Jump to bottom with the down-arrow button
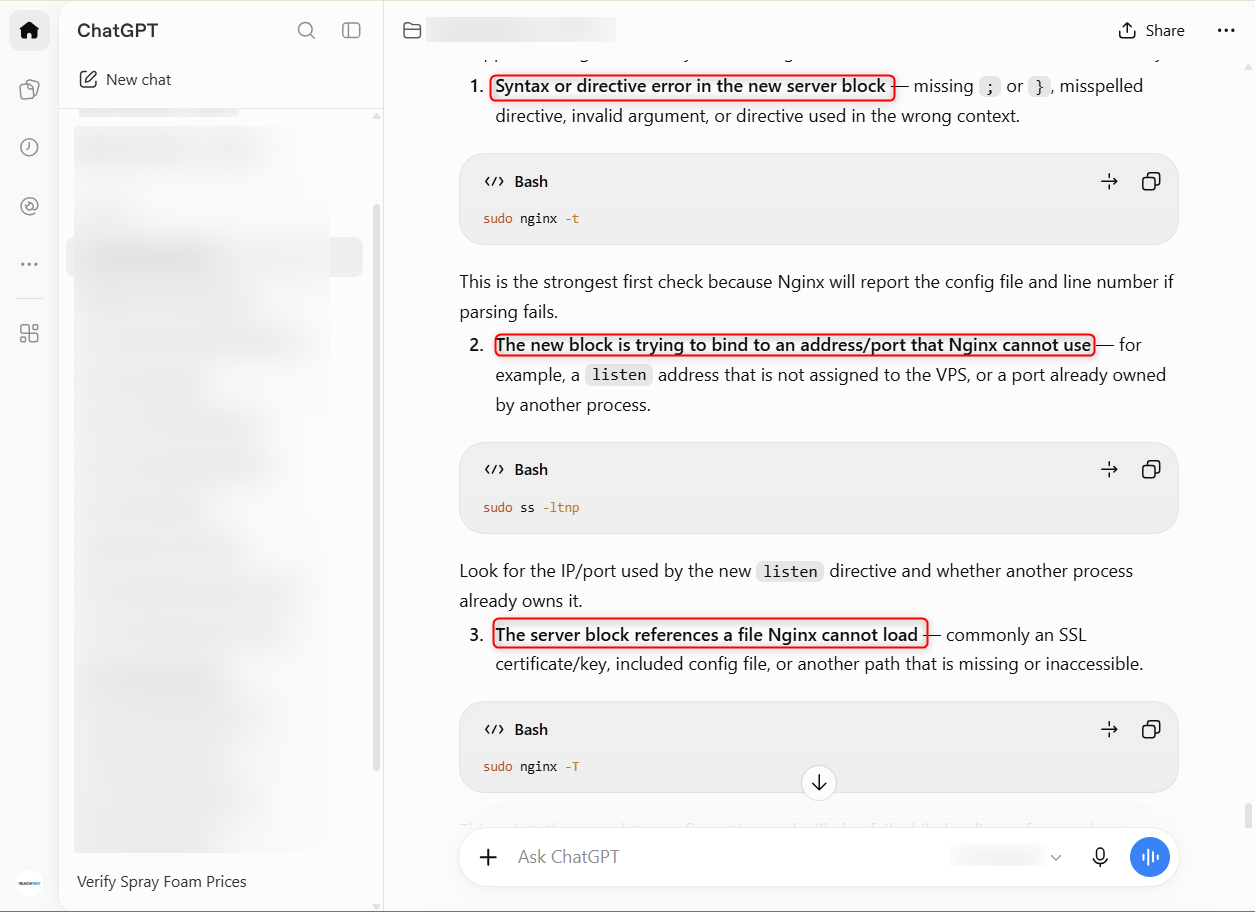 [x=819, y=782]
